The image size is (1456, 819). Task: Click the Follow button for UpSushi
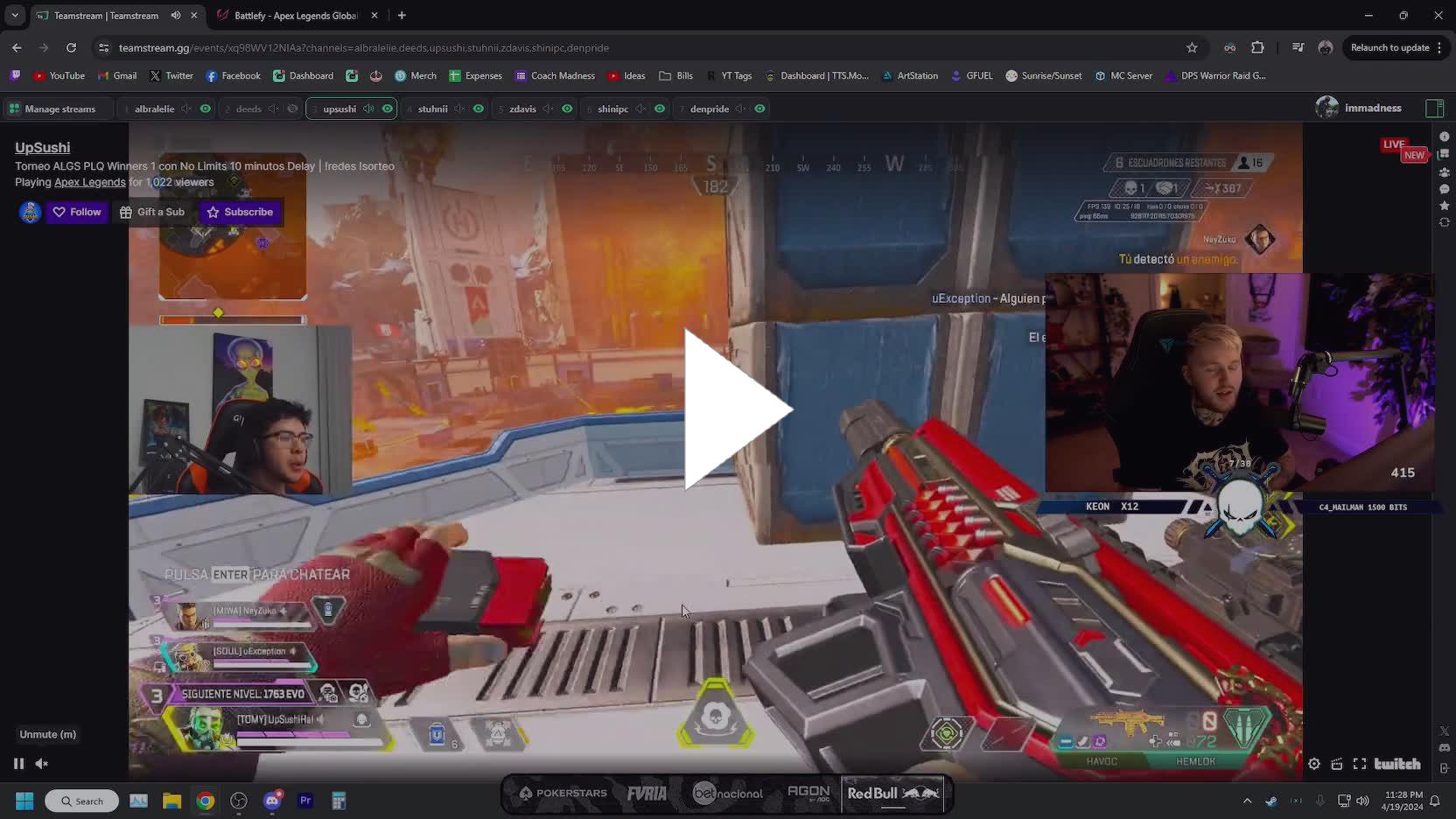(x=77, y=212)
